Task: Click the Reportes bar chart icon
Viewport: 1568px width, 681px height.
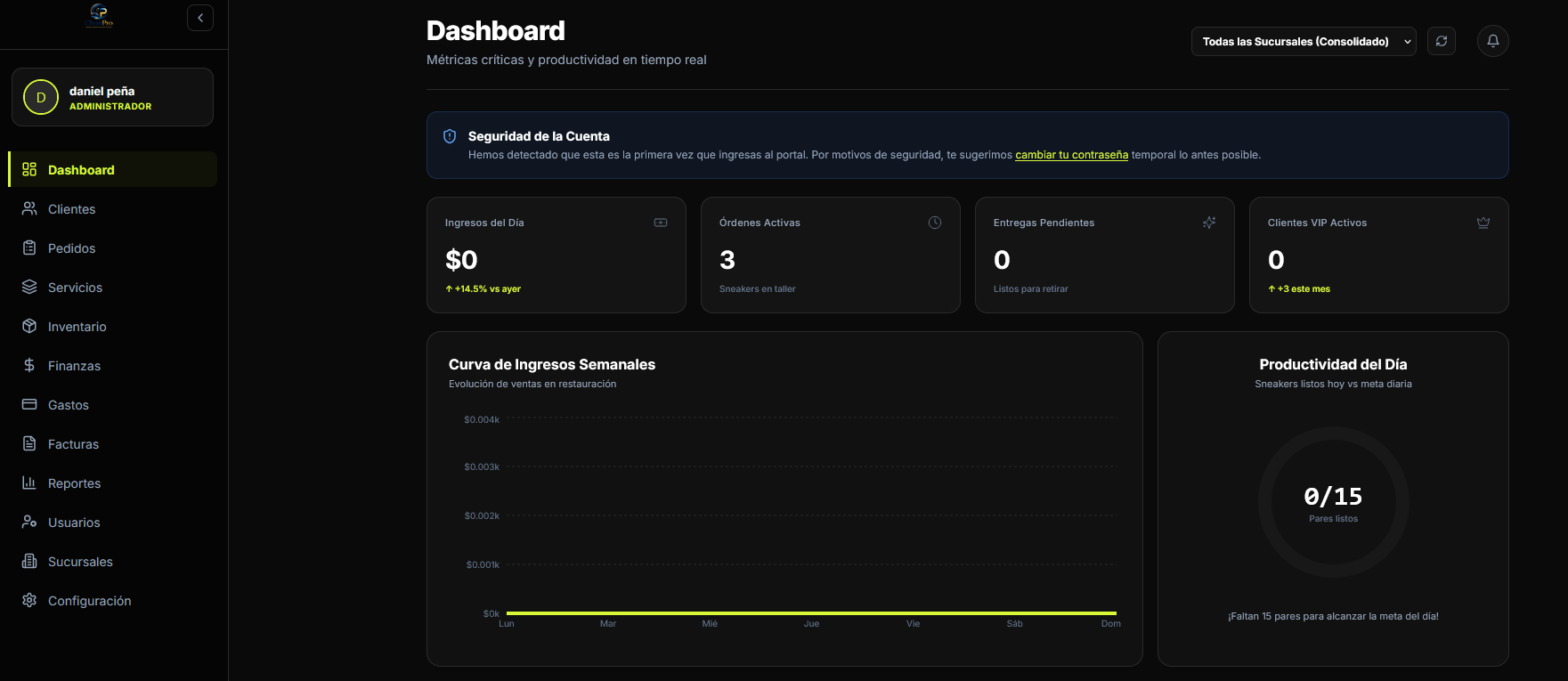Action: click(x=29, y=482)
